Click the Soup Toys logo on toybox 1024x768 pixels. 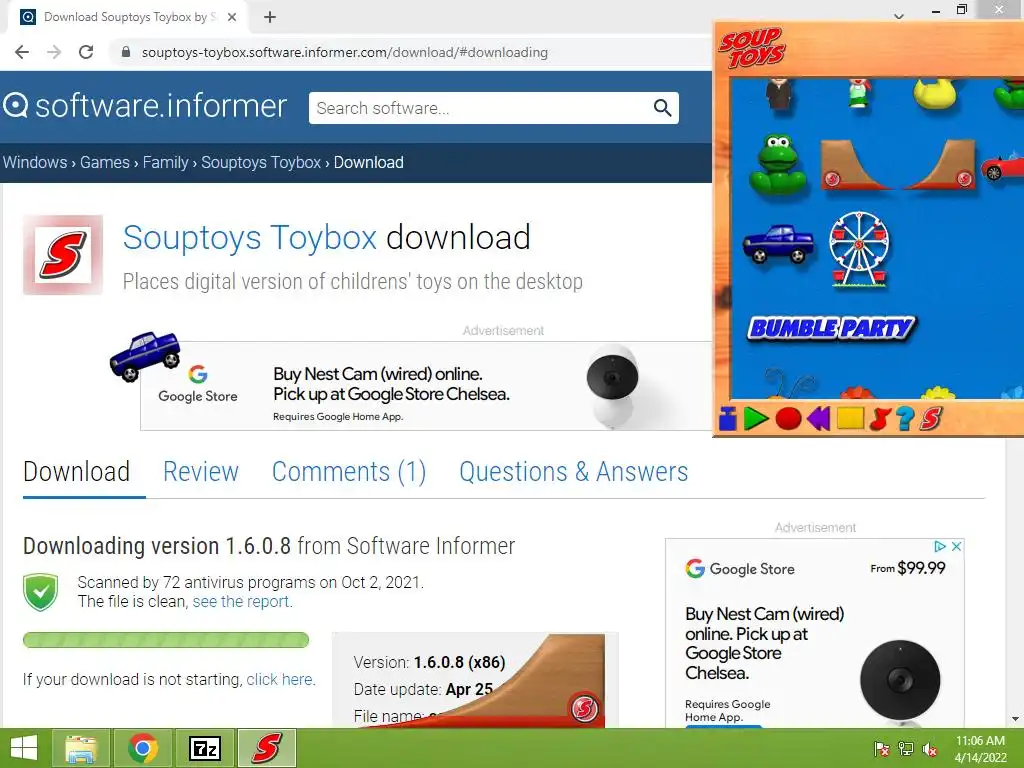[x=752, y=48]
